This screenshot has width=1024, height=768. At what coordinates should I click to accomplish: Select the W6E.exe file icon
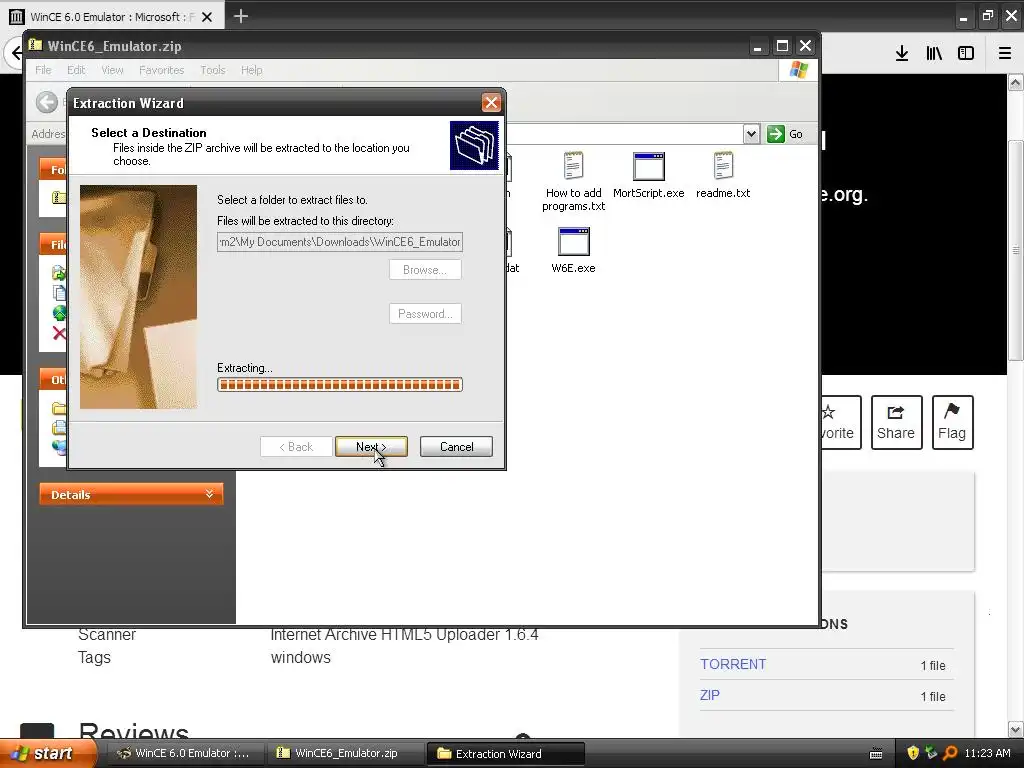573,250
